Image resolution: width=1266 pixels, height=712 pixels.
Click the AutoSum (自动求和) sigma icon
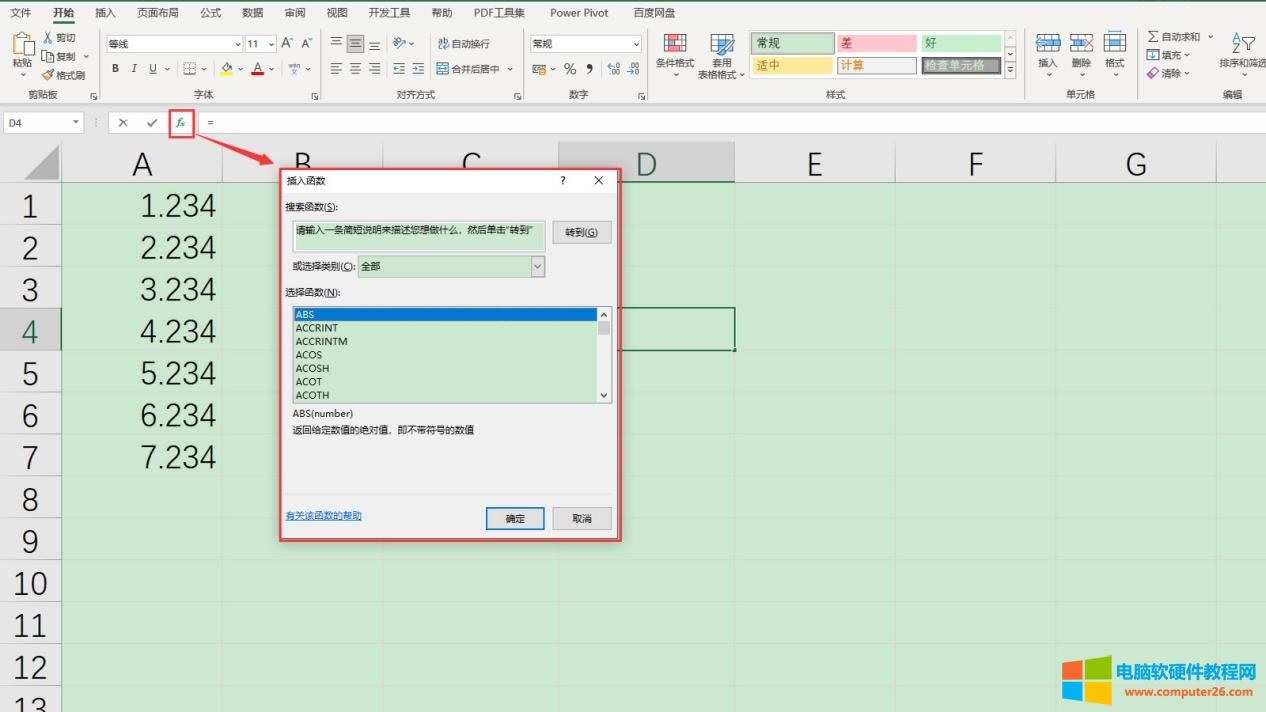pyautogui.click(x=1153, y=37)
